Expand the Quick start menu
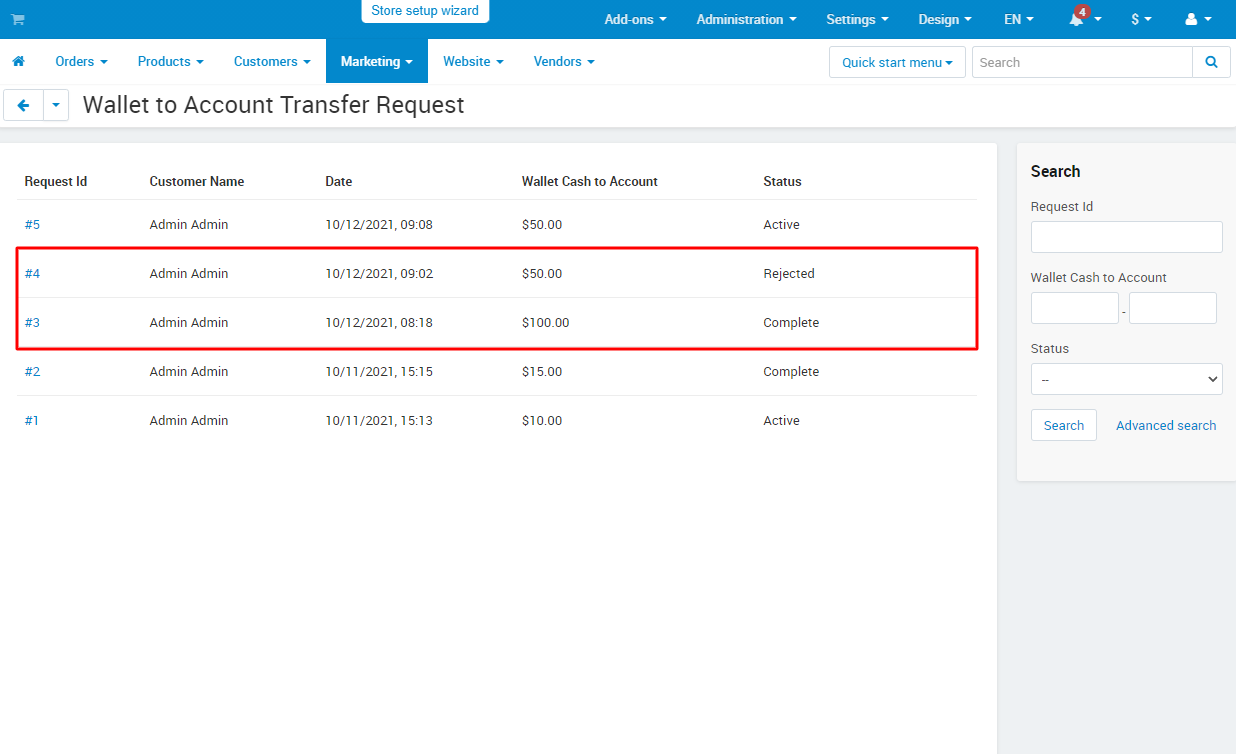The image size is (1236, 754). 897,62
